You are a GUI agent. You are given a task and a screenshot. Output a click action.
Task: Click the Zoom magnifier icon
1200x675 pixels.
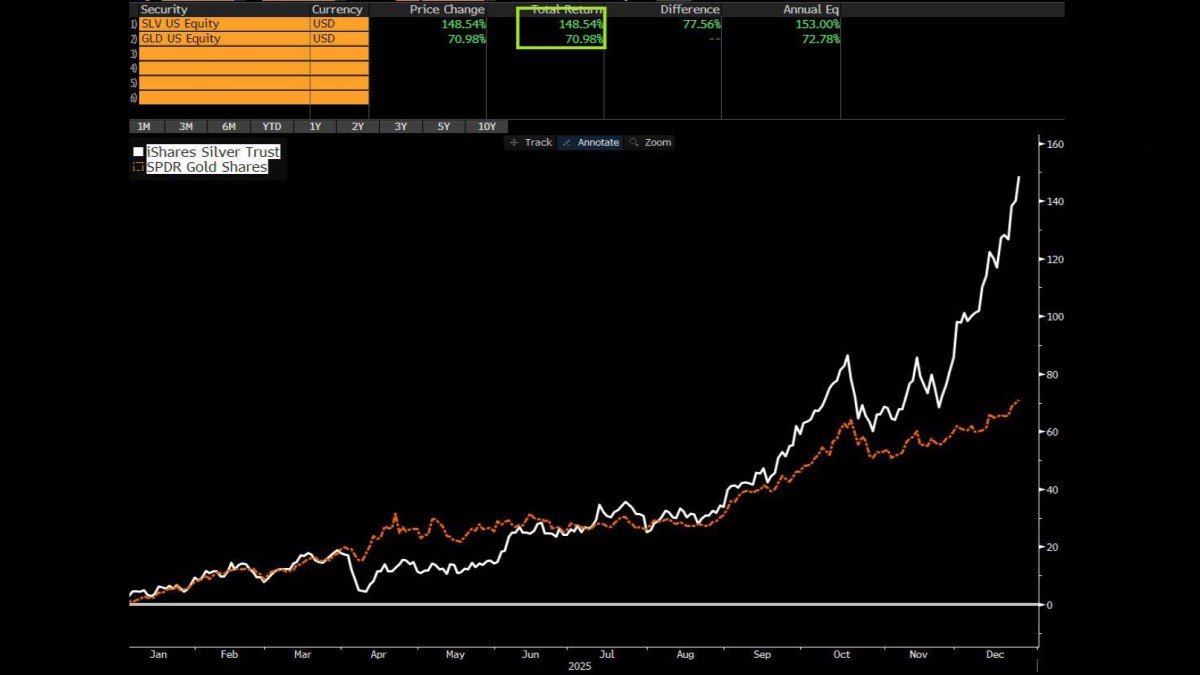point(634,142)
